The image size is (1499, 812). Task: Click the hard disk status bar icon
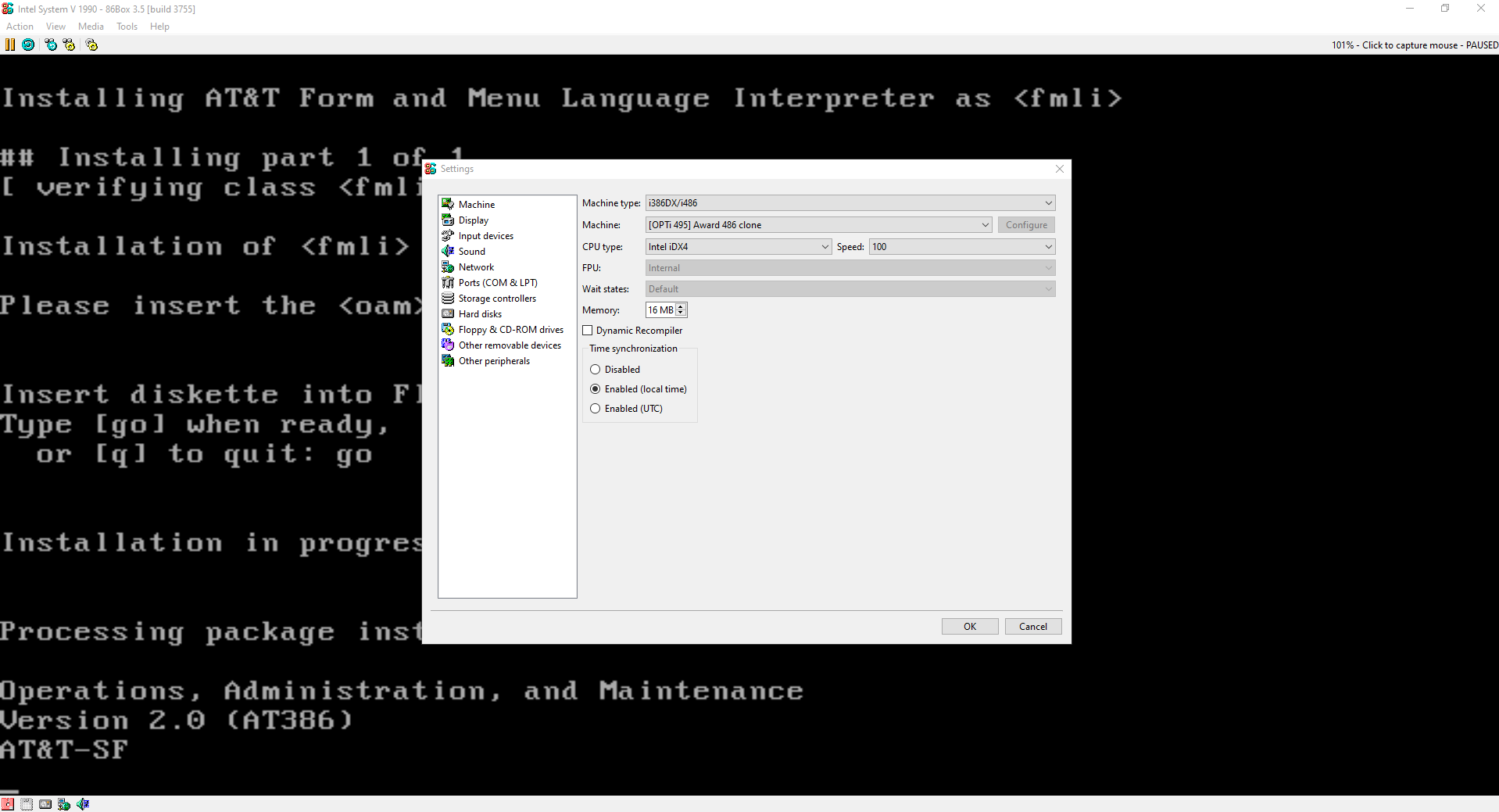pyautogui.click(x=45, y=803)
